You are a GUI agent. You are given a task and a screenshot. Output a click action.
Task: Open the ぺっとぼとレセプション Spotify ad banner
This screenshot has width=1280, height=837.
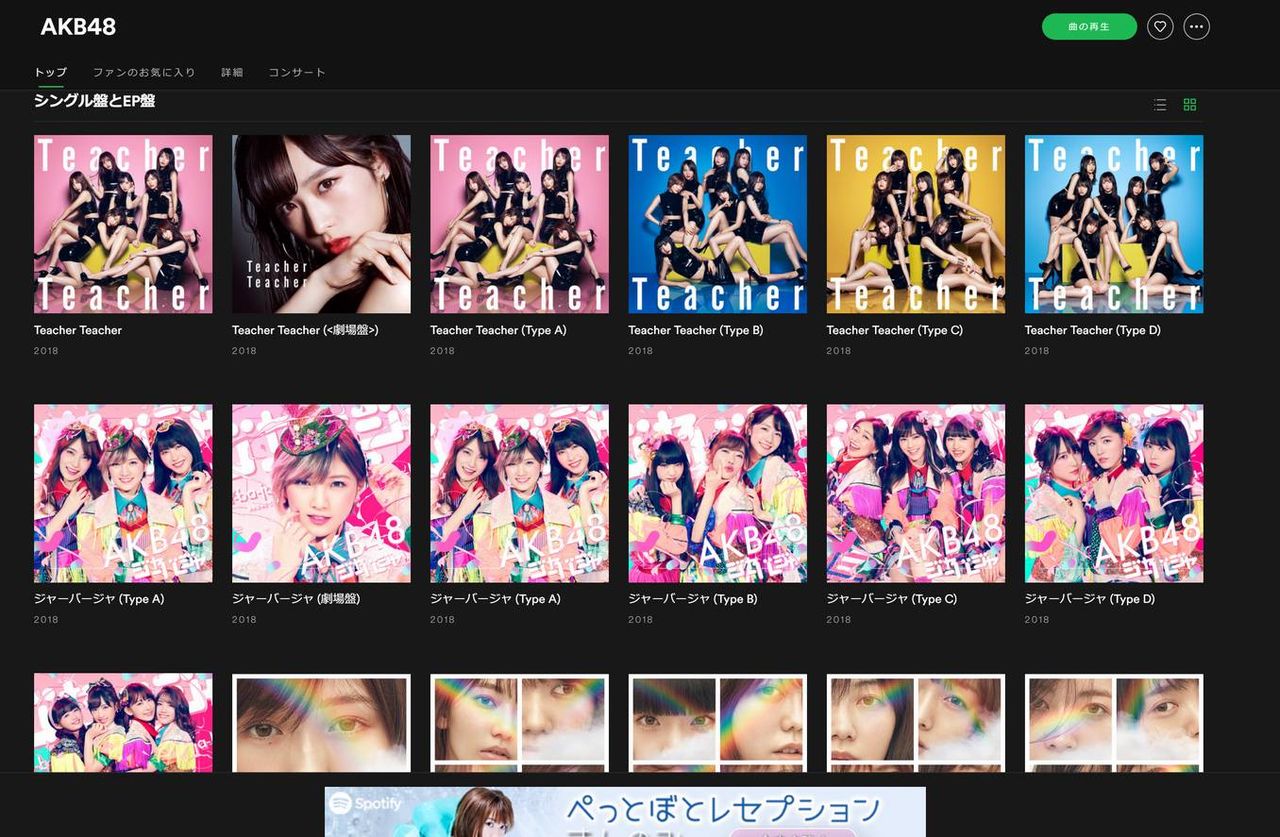(x=625, y=812)
